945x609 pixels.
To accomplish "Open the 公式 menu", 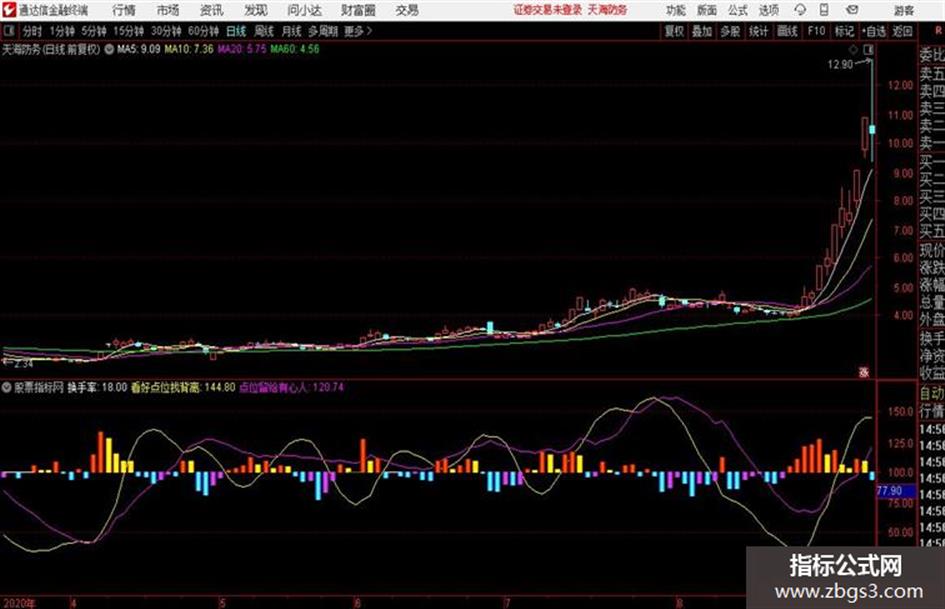I will (738, 10).
